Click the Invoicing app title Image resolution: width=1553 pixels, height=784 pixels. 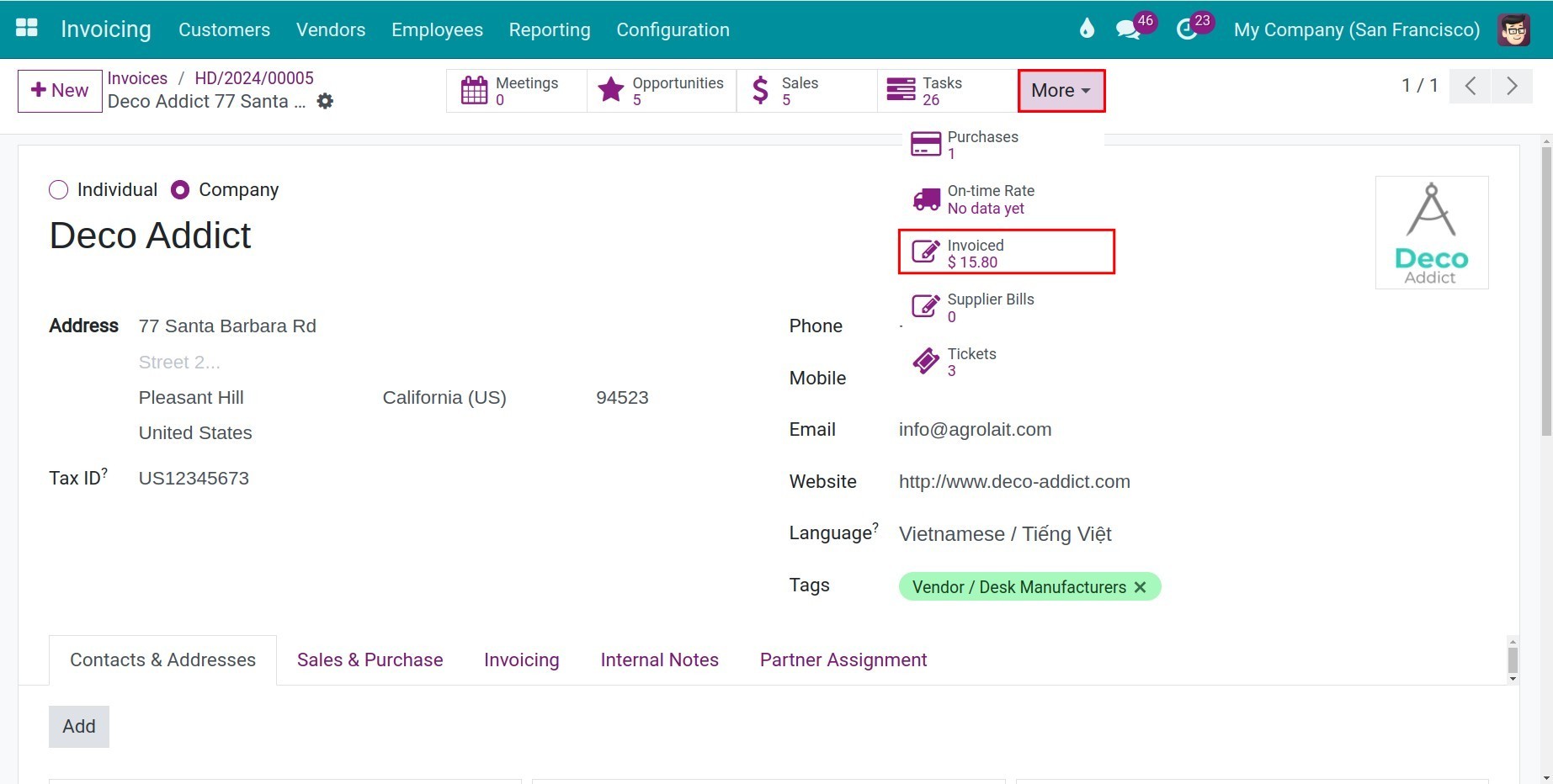click(x=106, y=29)
